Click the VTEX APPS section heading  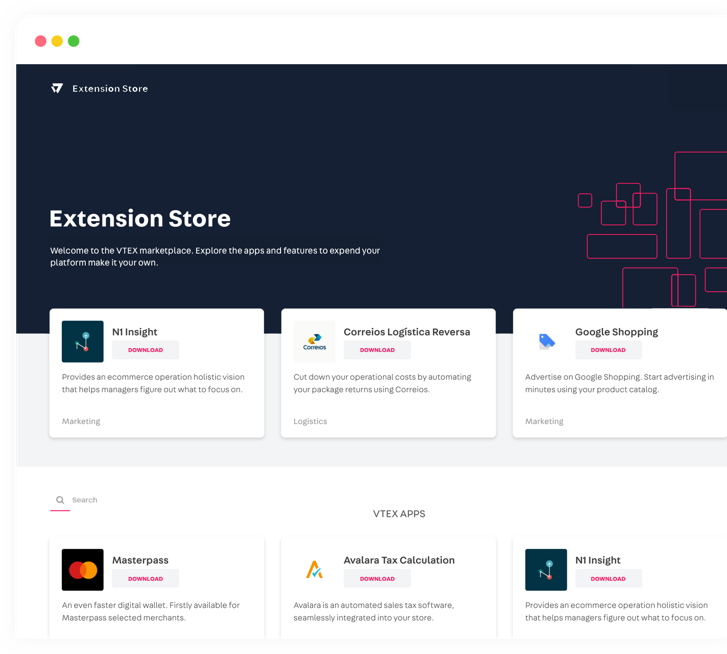tap(399, 514)
